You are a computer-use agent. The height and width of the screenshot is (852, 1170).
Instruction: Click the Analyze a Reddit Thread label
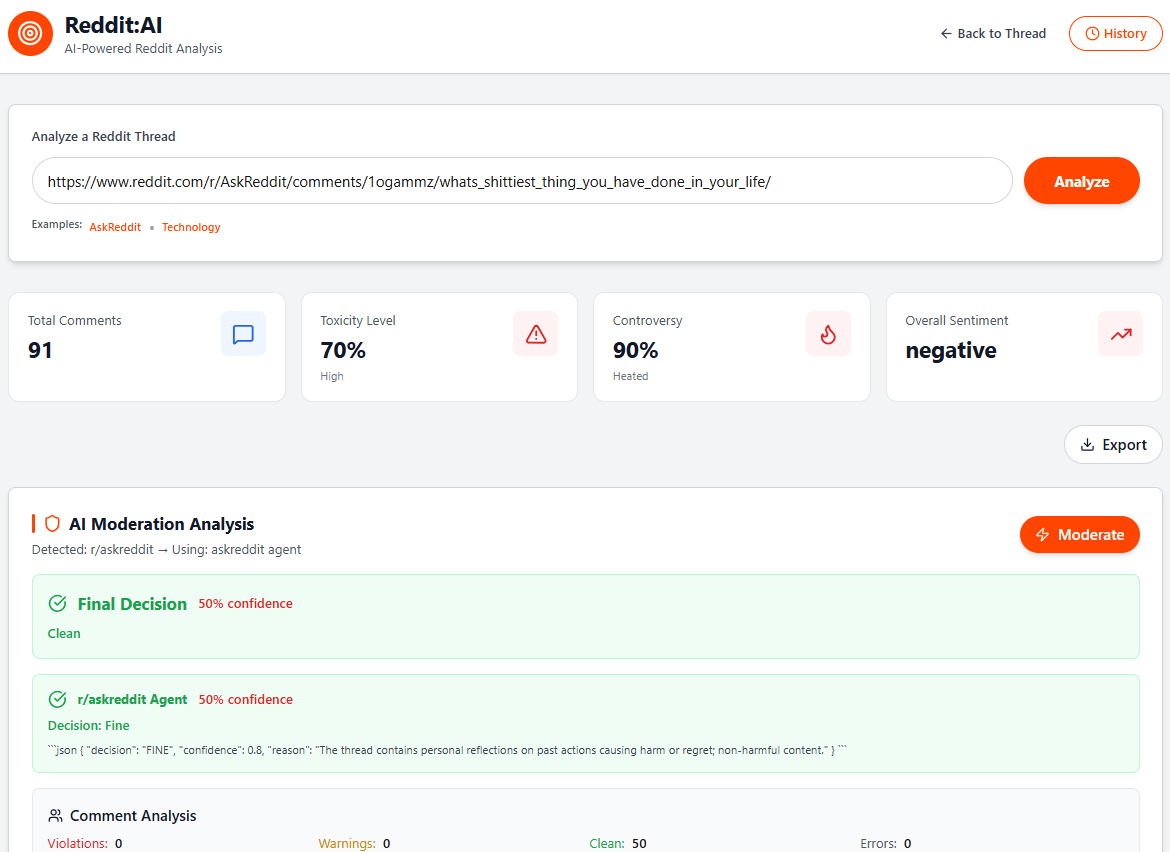tap(104, 137)
